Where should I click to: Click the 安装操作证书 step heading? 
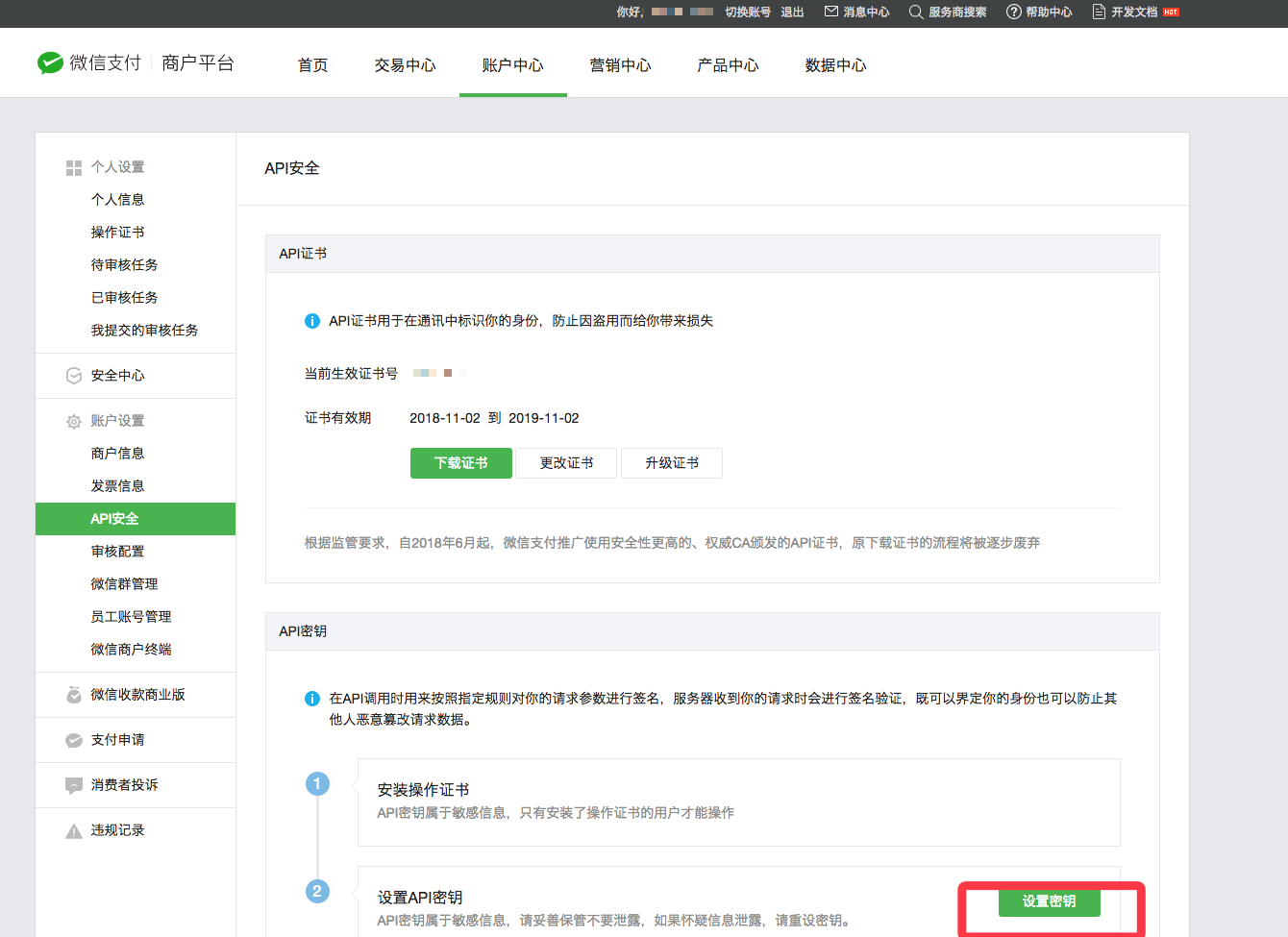(423, 790)
